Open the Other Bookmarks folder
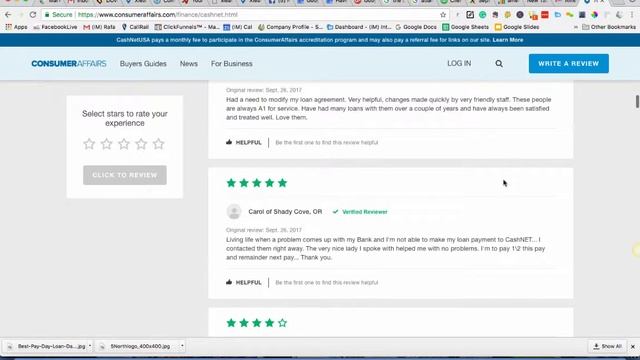Image resolution: width=640 pixels, height=360 pixels. click(609, 27)
